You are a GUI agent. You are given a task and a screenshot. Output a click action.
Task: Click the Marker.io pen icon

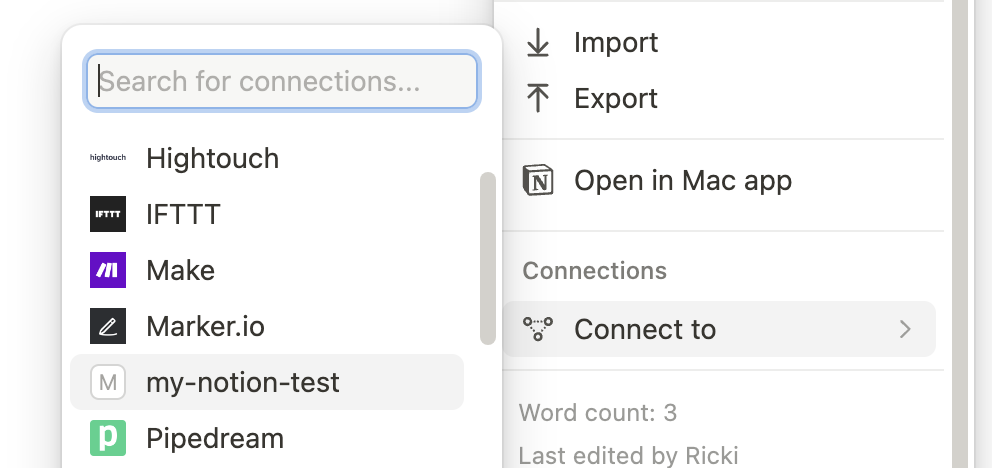108,326
